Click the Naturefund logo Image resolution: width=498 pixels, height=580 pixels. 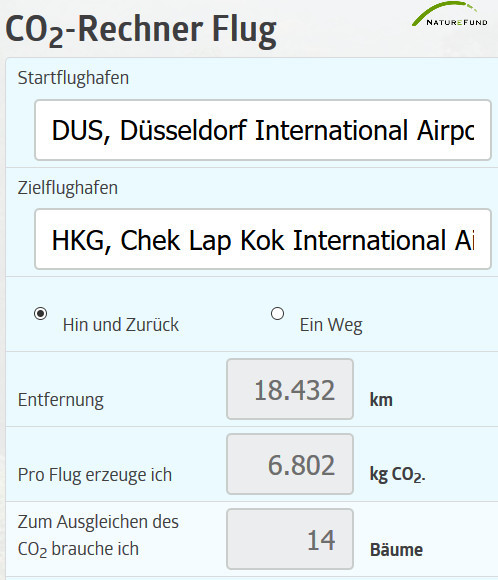[450, 14]
